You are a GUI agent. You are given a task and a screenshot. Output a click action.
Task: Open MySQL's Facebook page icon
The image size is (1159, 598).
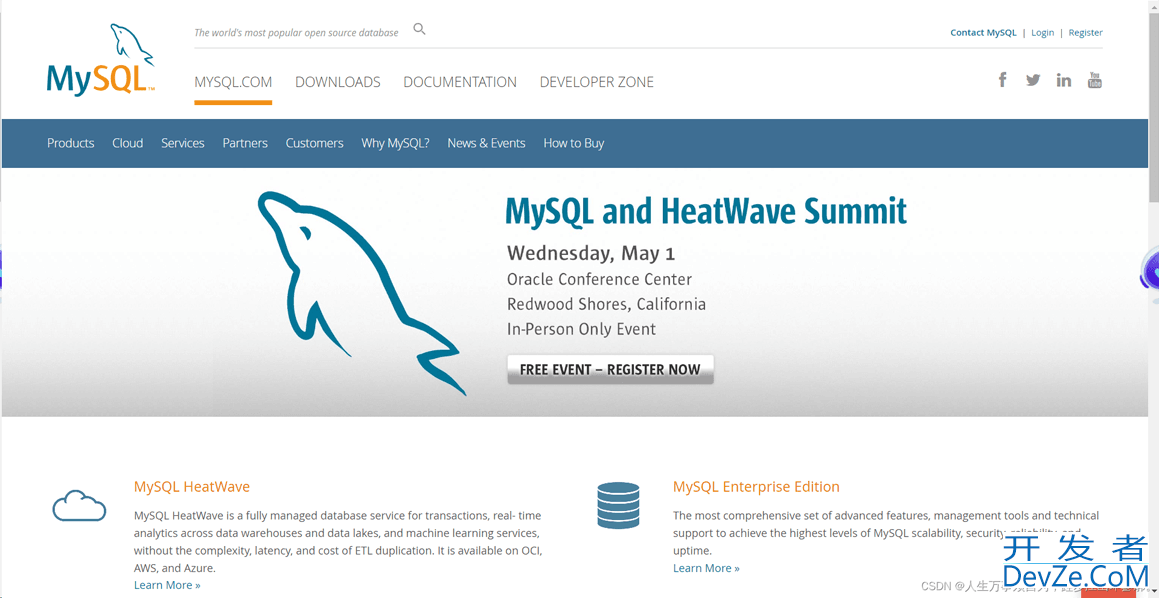[1002, 80]
